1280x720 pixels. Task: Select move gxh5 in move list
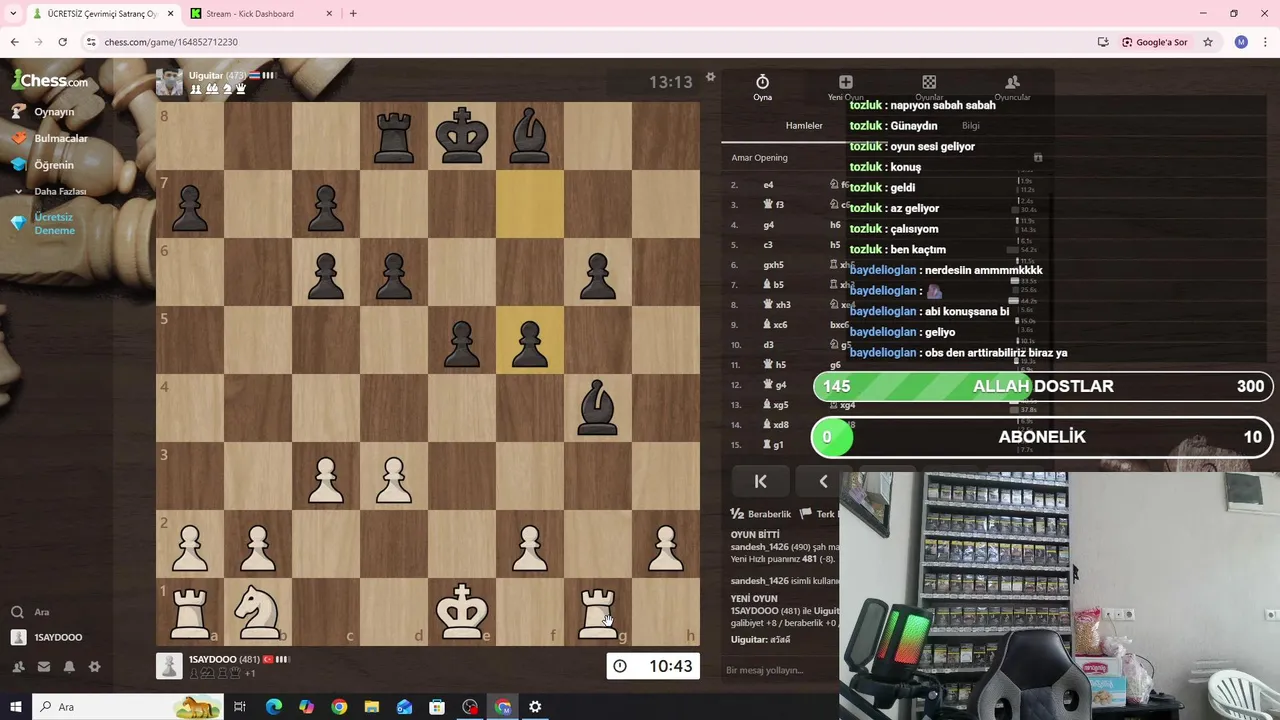click(773, 265)
